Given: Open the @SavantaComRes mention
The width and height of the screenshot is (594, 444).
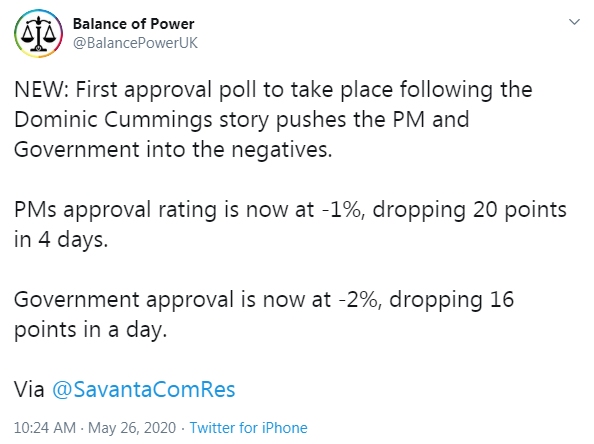Looking at the screenshot, I should coord(144,389).
